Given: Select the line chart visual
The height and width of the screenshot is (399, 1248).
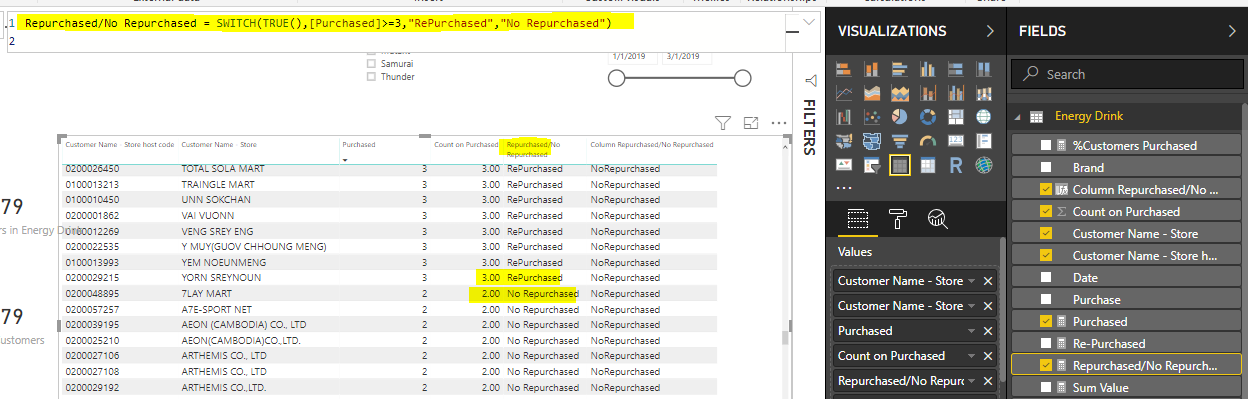Looking at the screenshot, I should coord(843,93).
